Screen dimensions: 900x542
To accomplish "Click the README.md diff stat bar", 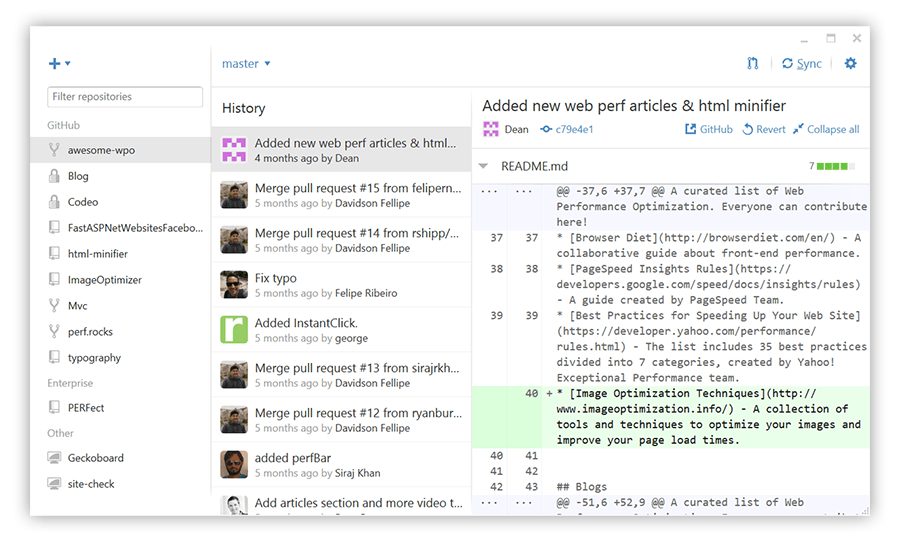I will (x=836, y=167).
